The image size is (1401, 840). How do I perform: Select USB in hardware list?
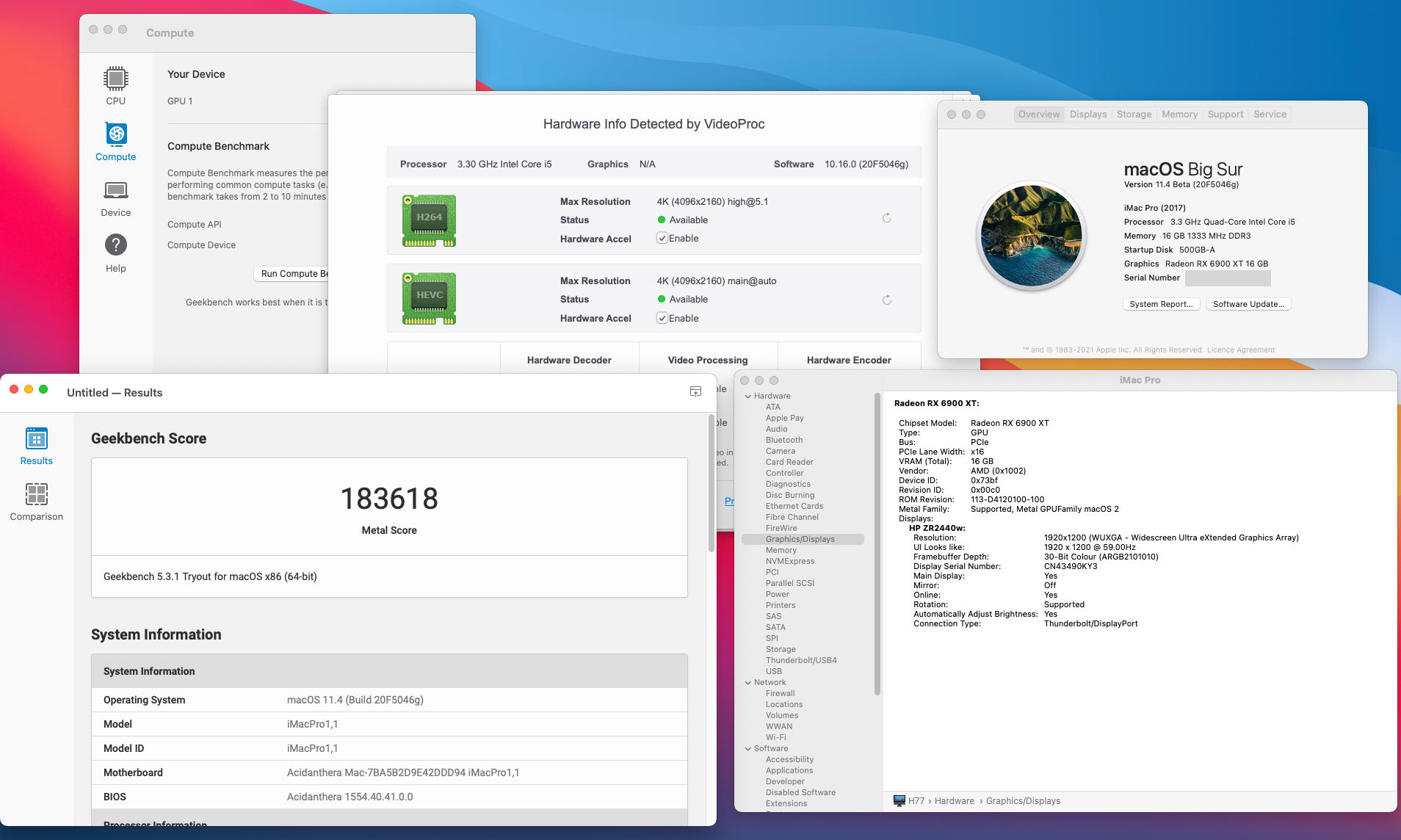coord(774,672)
